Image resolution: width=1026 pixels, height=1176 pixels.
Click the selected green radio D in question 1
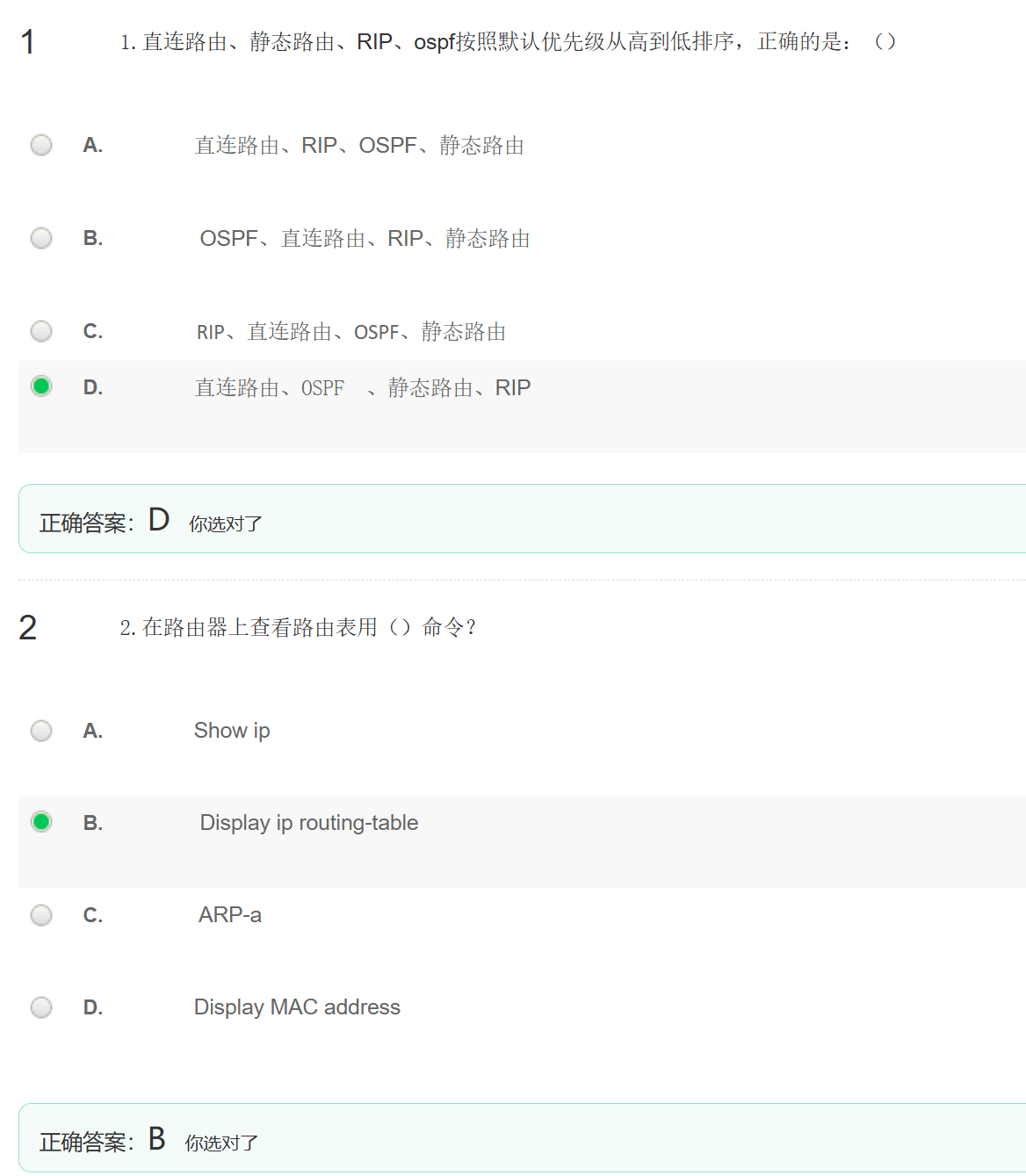click(x=41, y=386)
